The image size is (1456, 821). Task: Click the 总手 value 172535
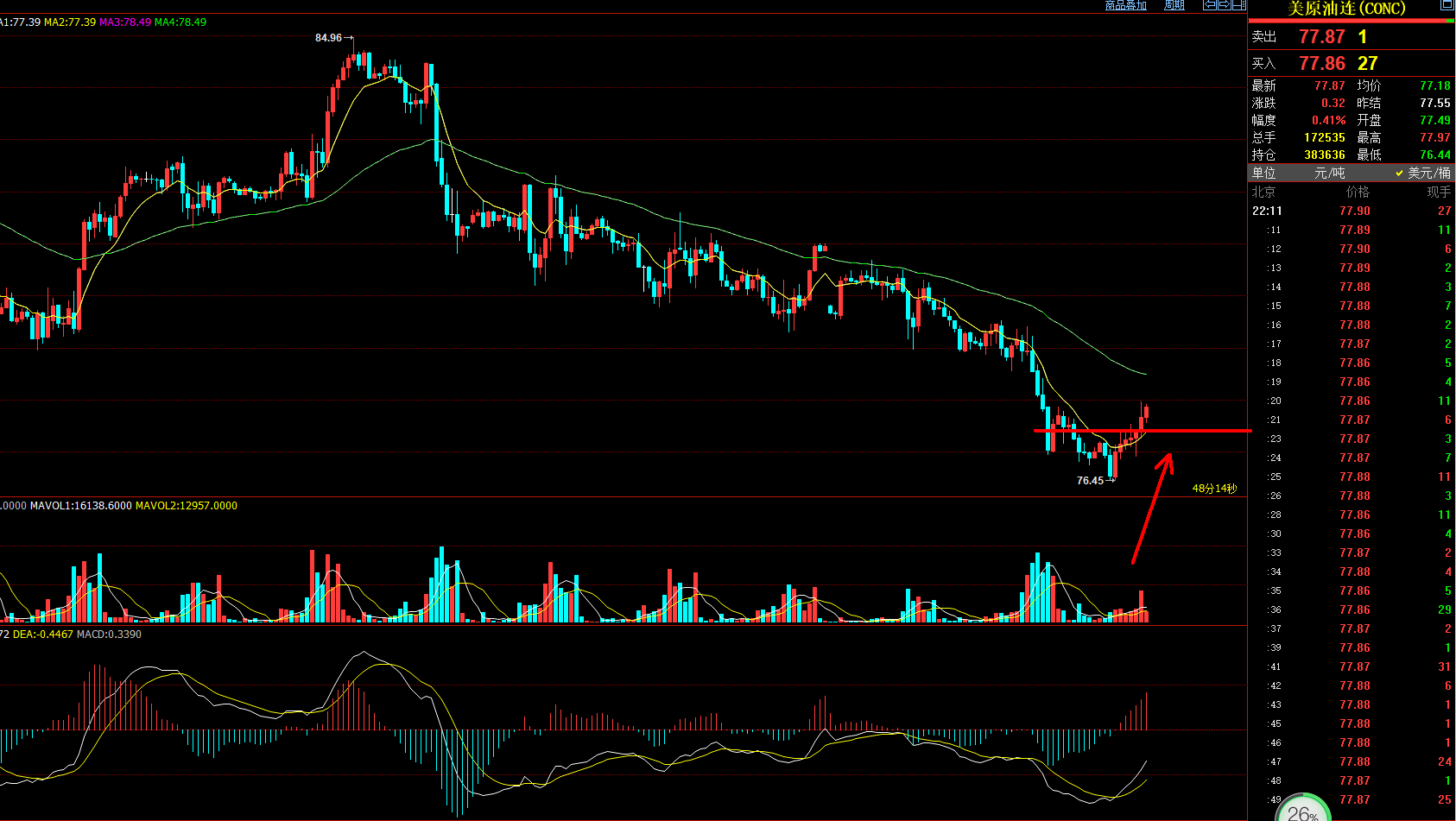pos(1325,137)
